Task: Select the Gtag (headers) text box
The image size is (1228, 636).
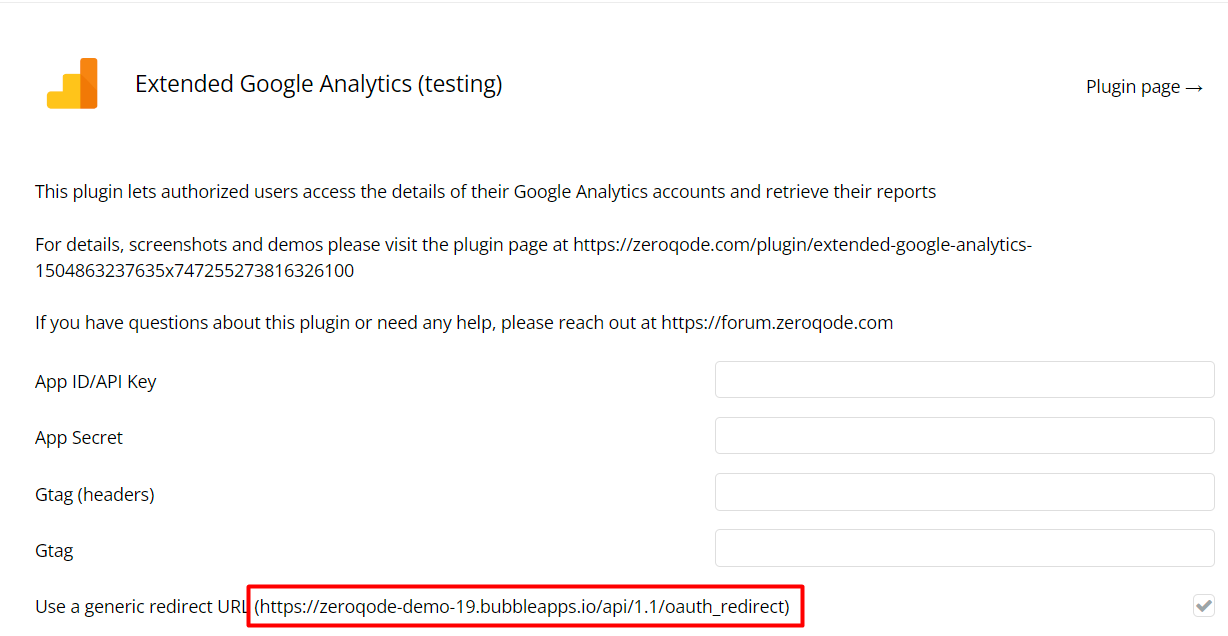Action: [x=964, y=492]
